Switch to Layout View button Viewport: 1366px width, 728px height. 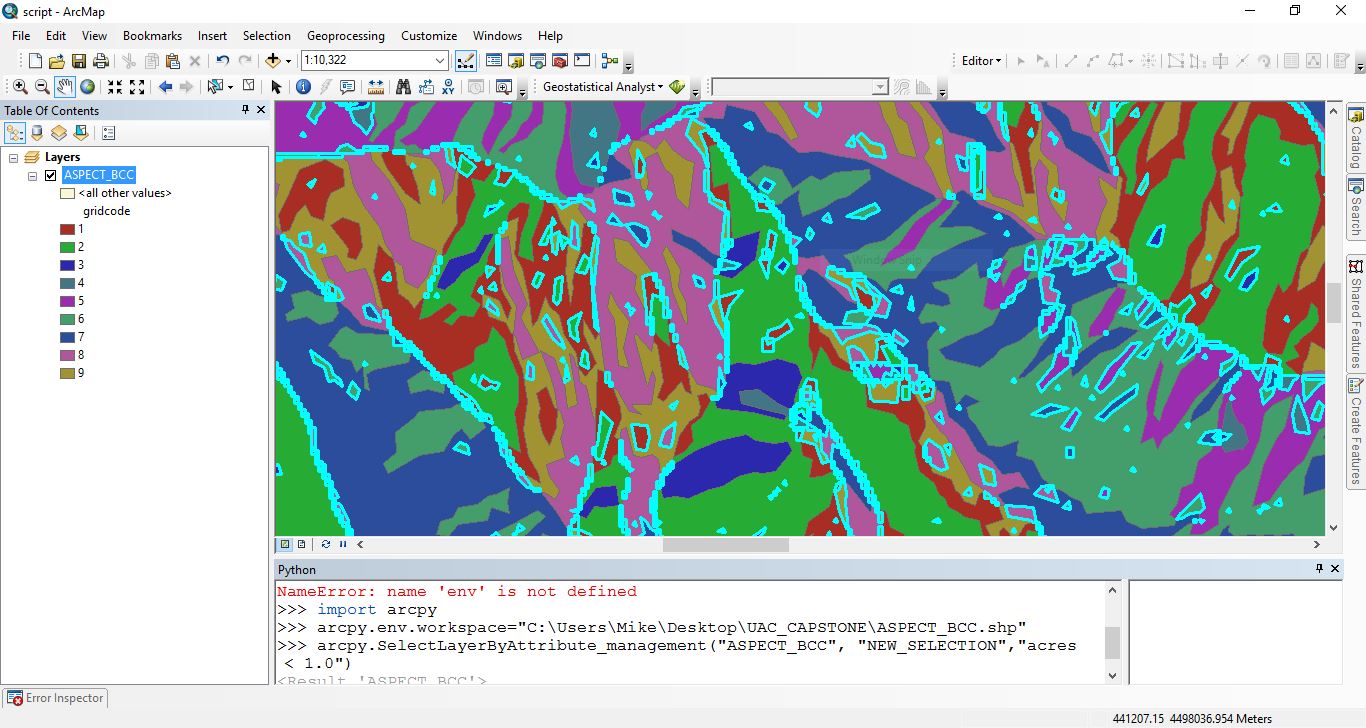pos(301,544)
